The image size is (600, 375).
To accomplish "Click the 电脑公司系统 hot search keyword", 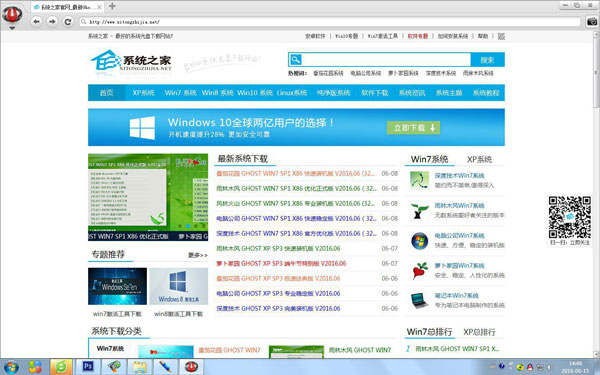I will [365, 73].
